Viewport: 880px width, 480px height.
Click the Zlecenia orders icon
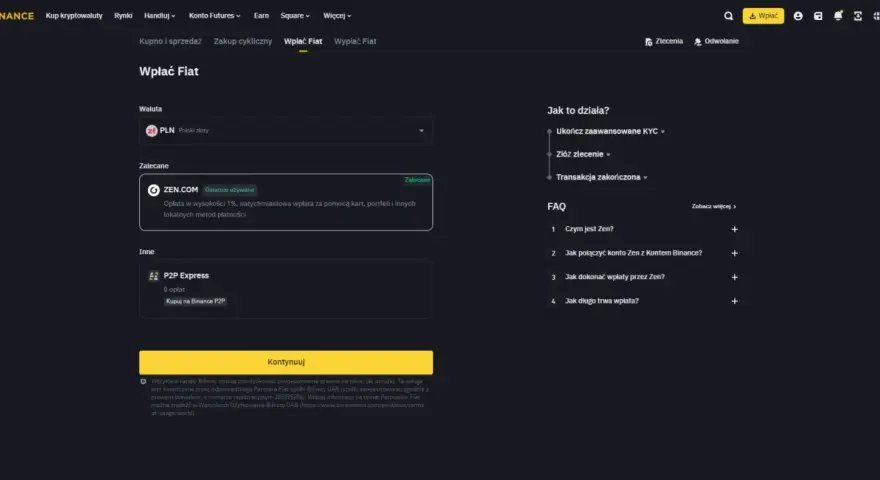tap(649, 42)
